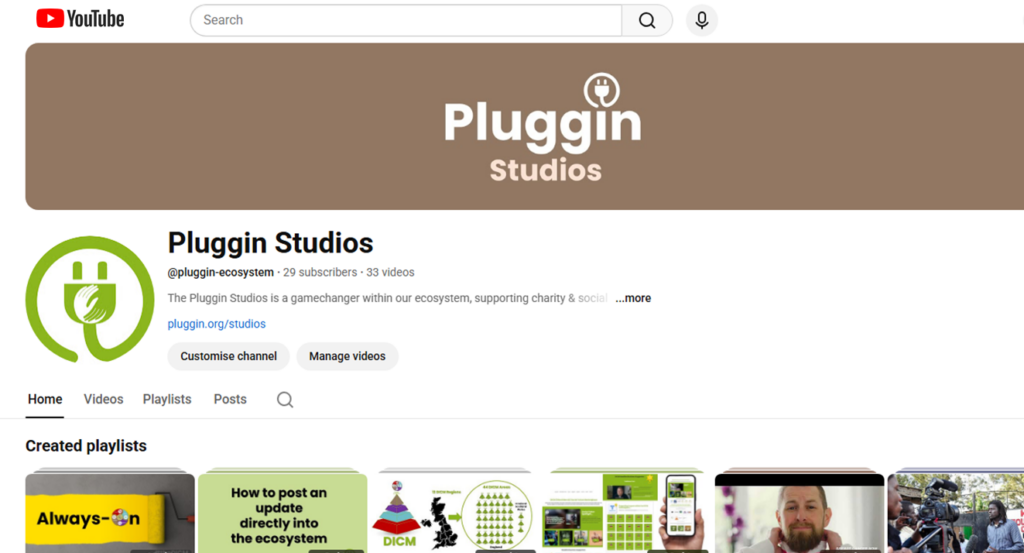Click the magnifying glass search button
The height and width of the screenshot is (553, 1024).
click(647, 20)
